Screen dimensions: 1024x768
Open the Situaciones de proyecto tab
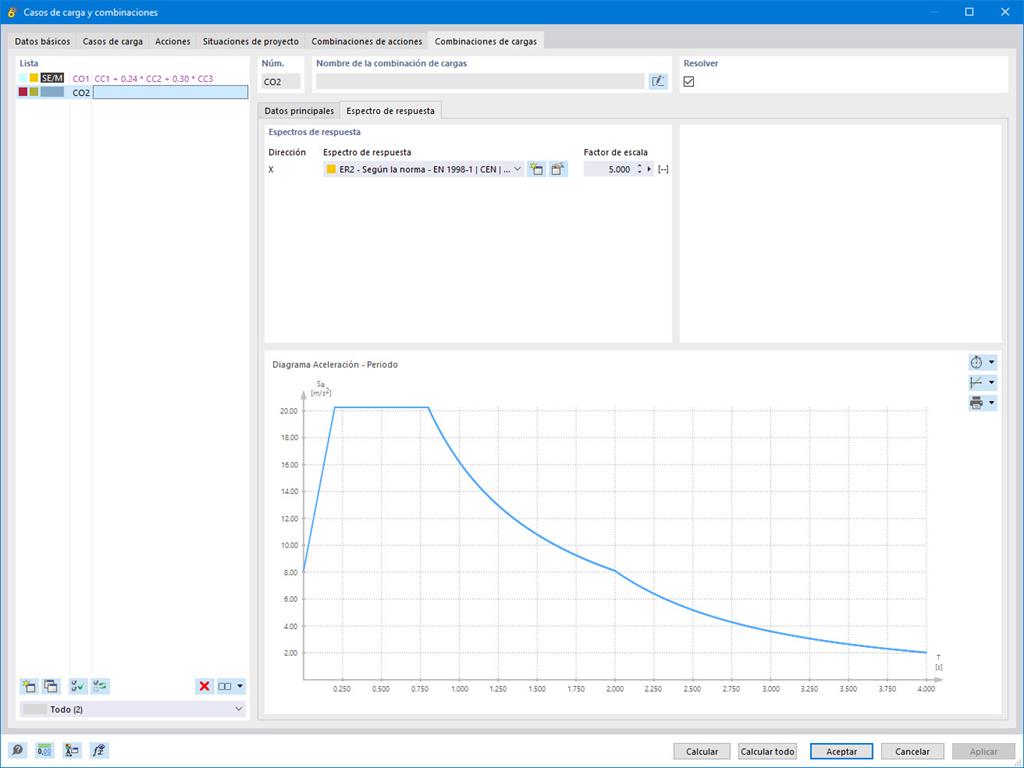[251, 41]
